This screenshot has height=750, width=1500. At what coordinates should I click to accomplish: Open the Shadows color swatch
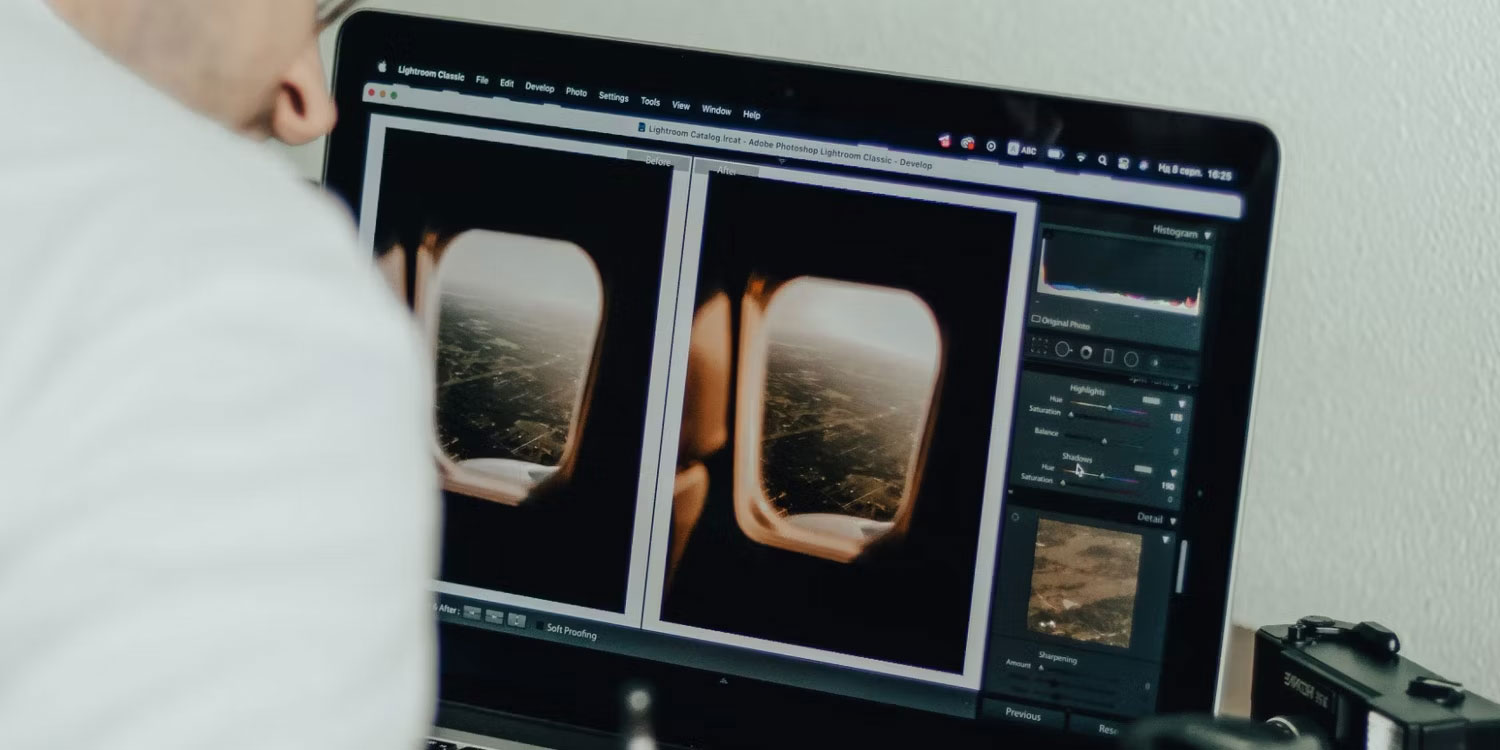coord(1143,469)
